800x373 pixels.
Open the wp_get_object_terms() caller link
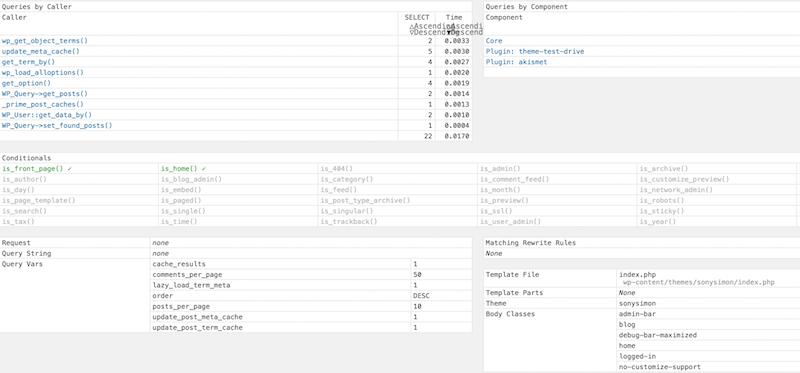tap(45, 41)
